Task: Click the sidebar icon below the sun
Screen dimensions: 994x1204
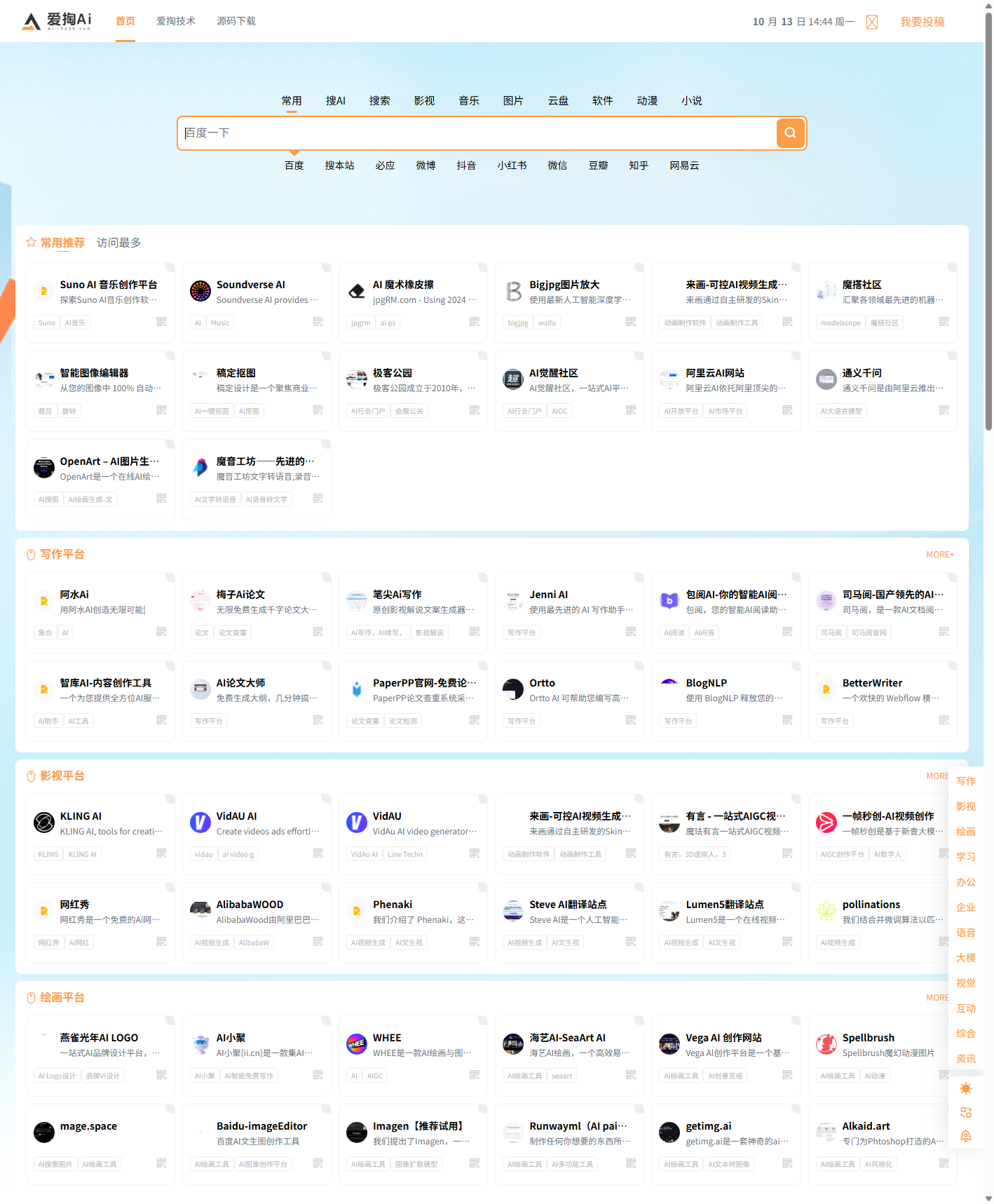Action: [966, 1112]
